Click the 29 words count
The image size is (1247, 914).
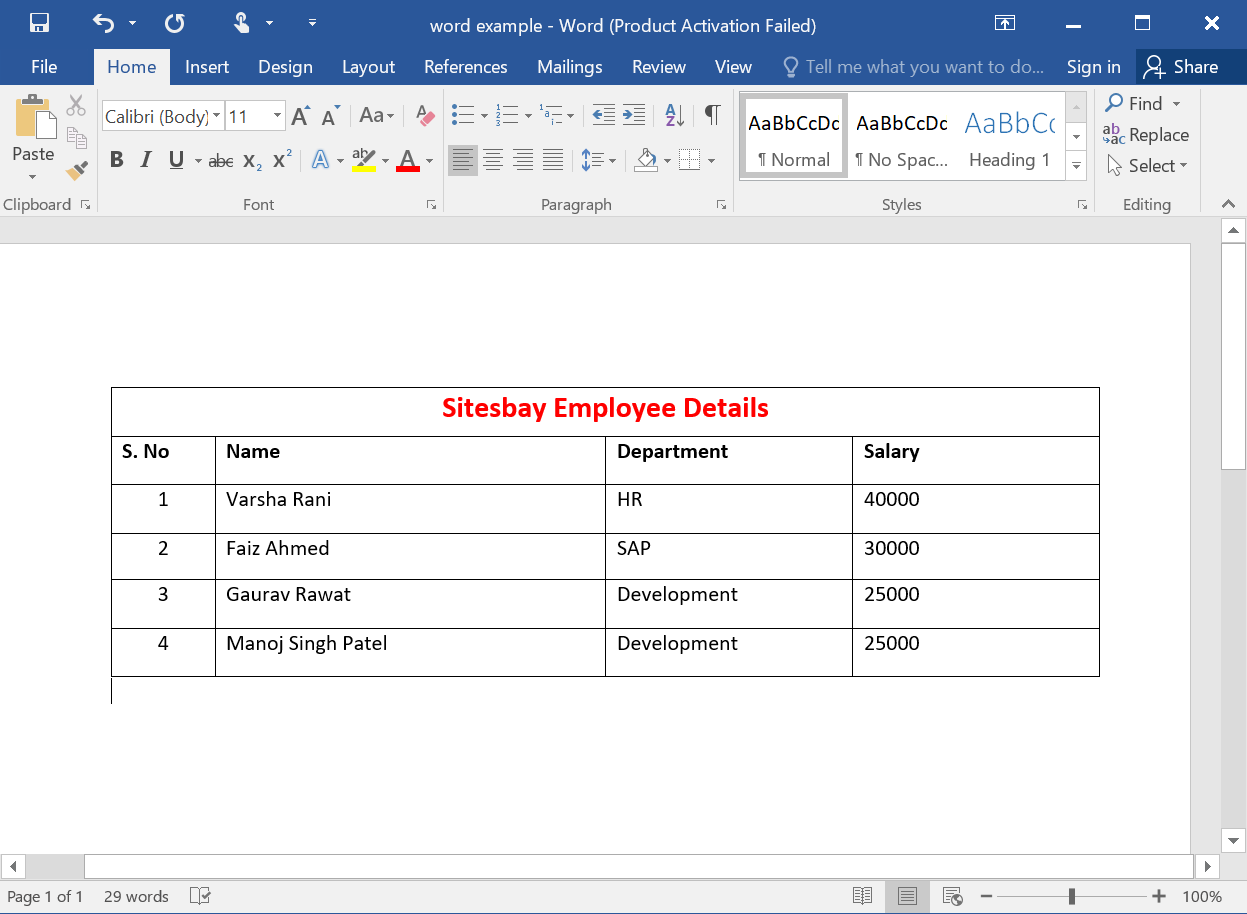136,896
